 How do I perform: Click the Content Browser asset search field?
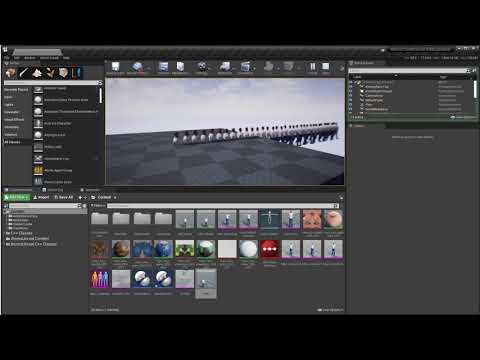222,206
